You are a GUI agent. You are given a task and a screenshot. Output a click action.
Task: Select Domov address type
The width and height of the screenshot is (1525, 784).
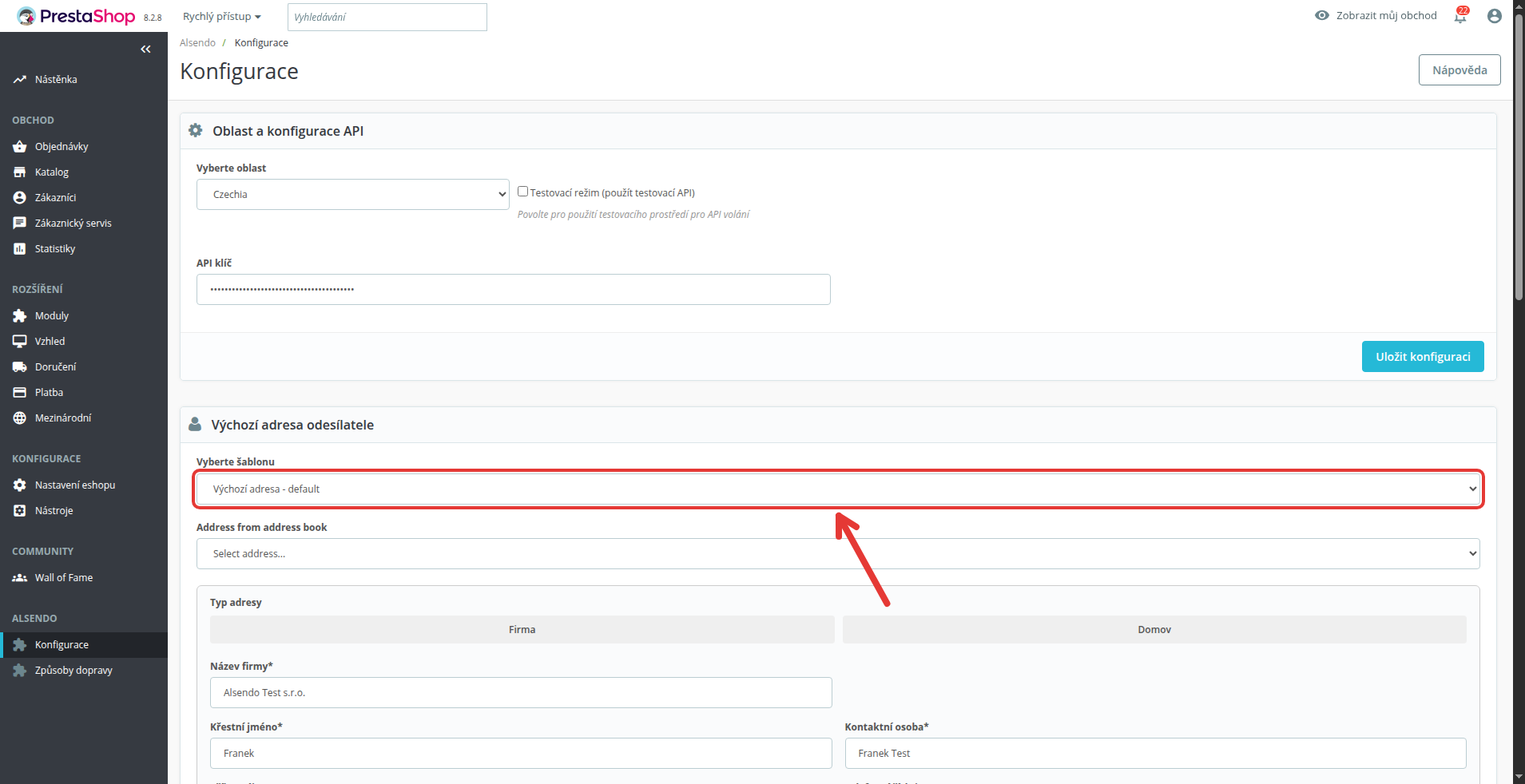pyautogui.click(x=1154, y=630)
